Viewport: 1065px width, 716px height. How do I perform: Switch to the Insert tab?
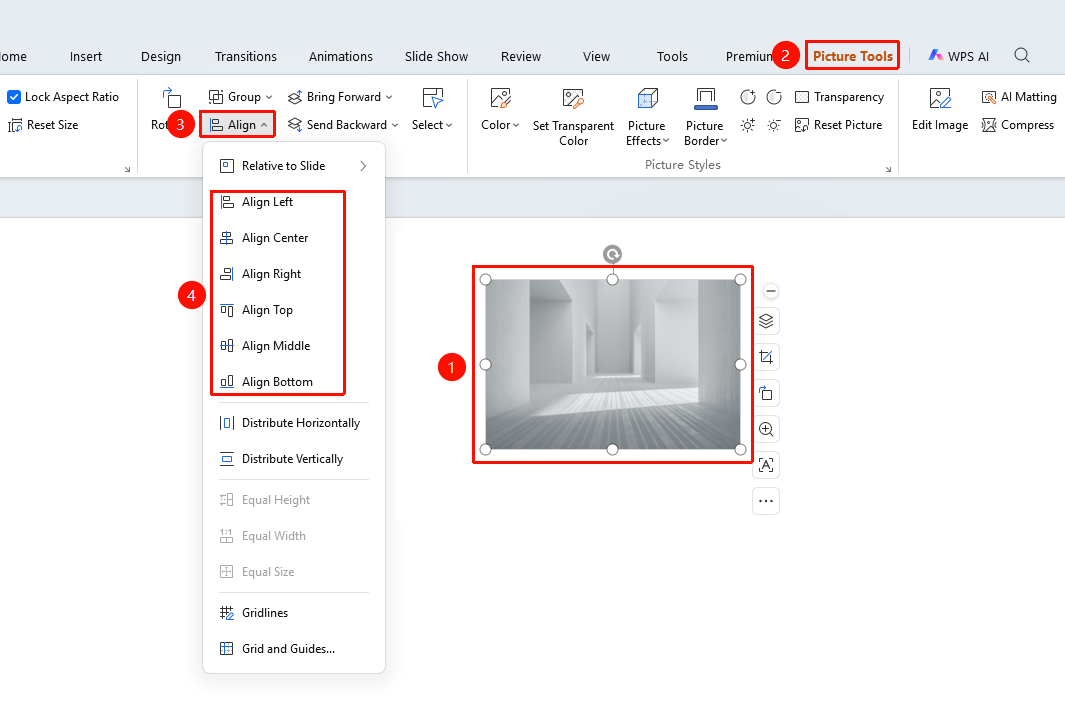click(x=86, y=56)
